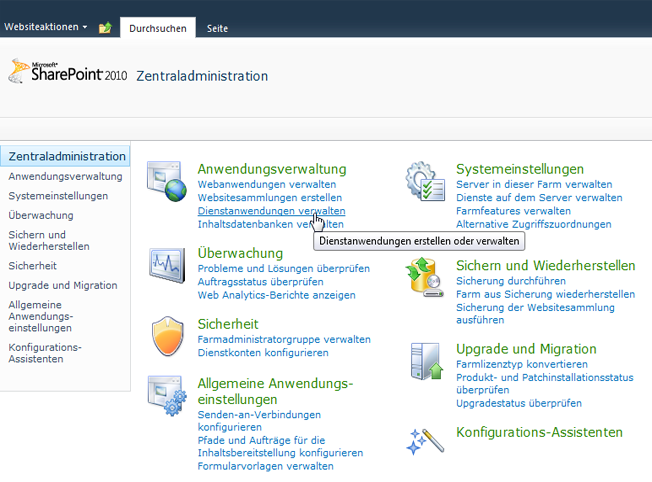The width and height of the screenshot is (652, 482).
Task: Click the SharePoint 2010 logo
Action: (68, 72)
